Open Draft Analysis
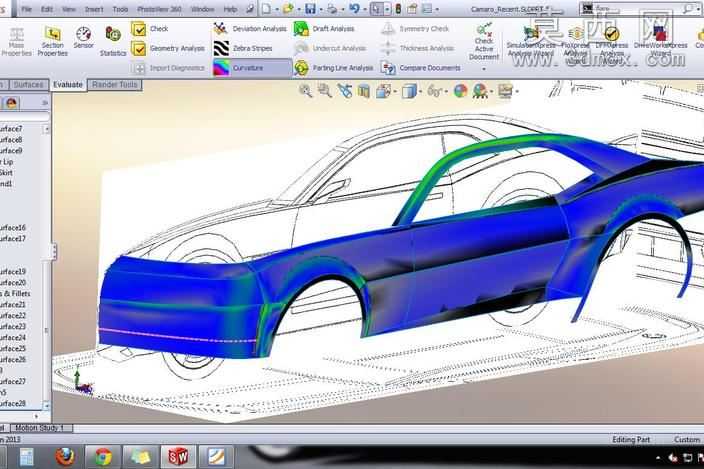This screenshot has width=704, height=469. point(324,29)
